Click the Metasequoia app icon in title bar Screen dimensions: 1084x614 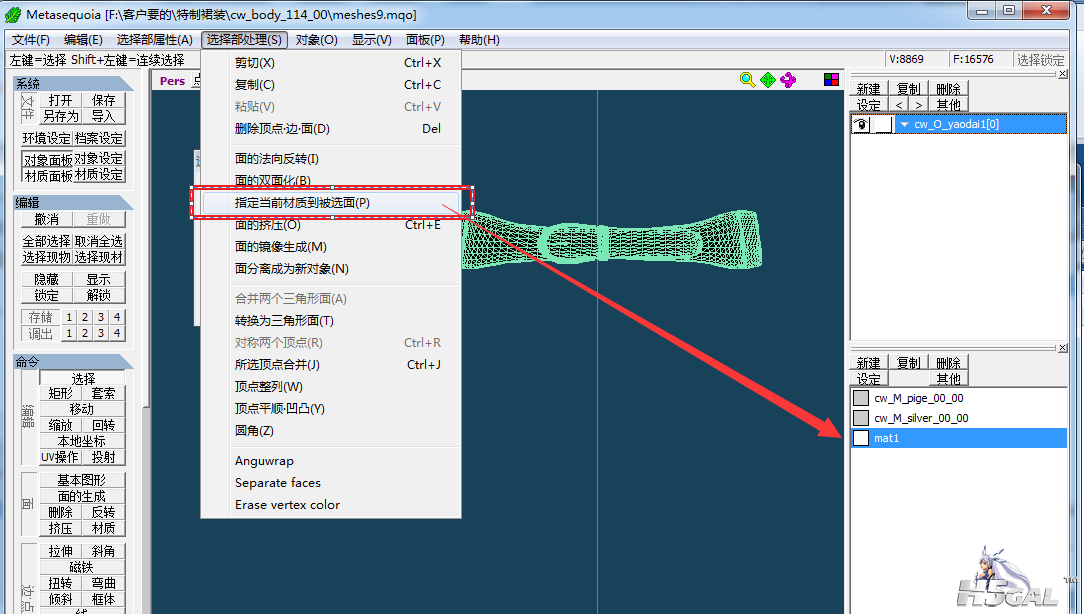(x=13, y=14)
